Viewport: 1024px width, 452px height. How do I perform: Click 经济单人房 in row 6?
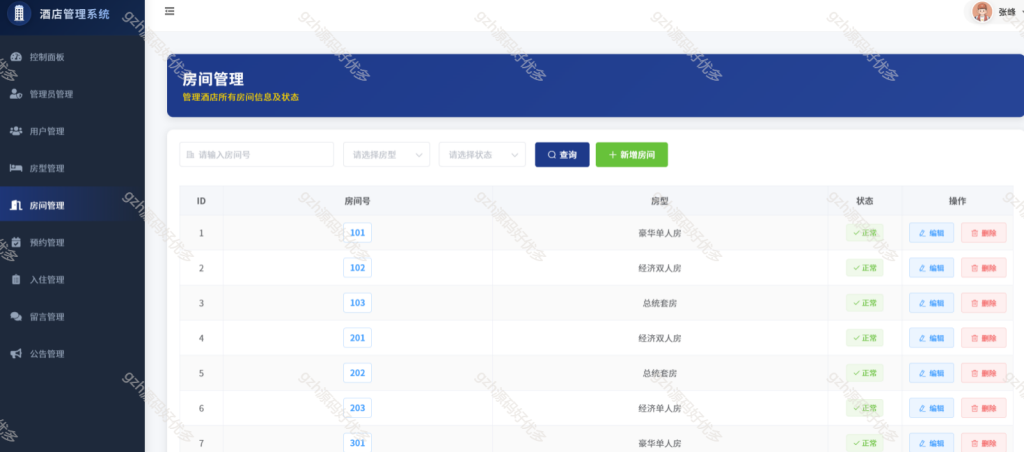coord(660,409)
